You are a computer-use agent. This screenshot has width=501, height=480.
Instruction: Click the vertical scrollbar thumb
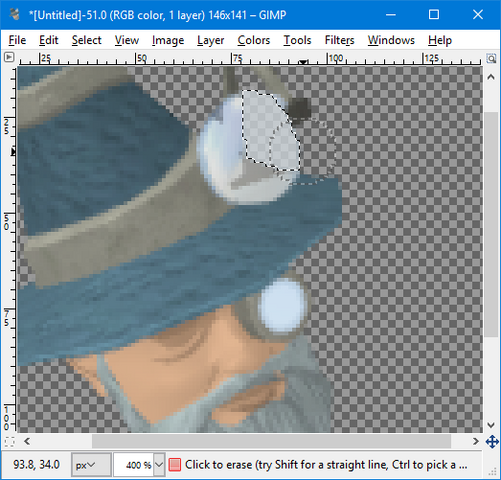(x=491, y=225)
